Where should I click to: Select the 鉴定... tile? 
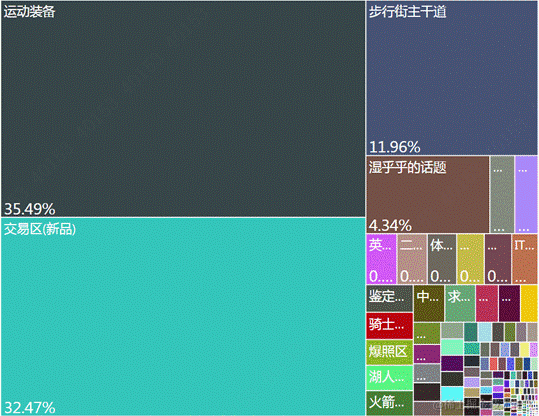pyautogui.click(x=389, y=298)
